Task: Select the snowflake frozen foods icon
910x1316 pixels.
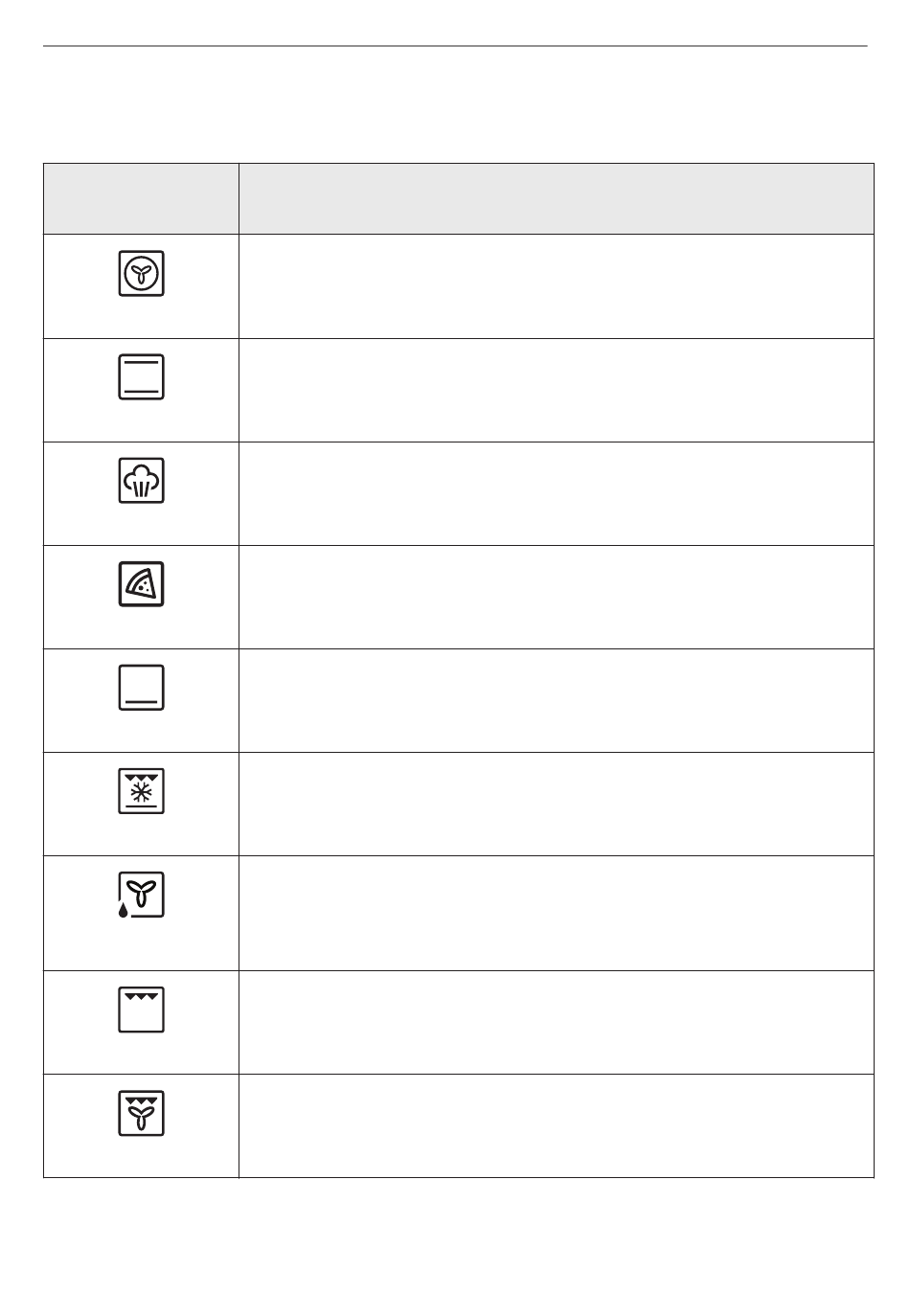Action: click(x=142, y=790)
